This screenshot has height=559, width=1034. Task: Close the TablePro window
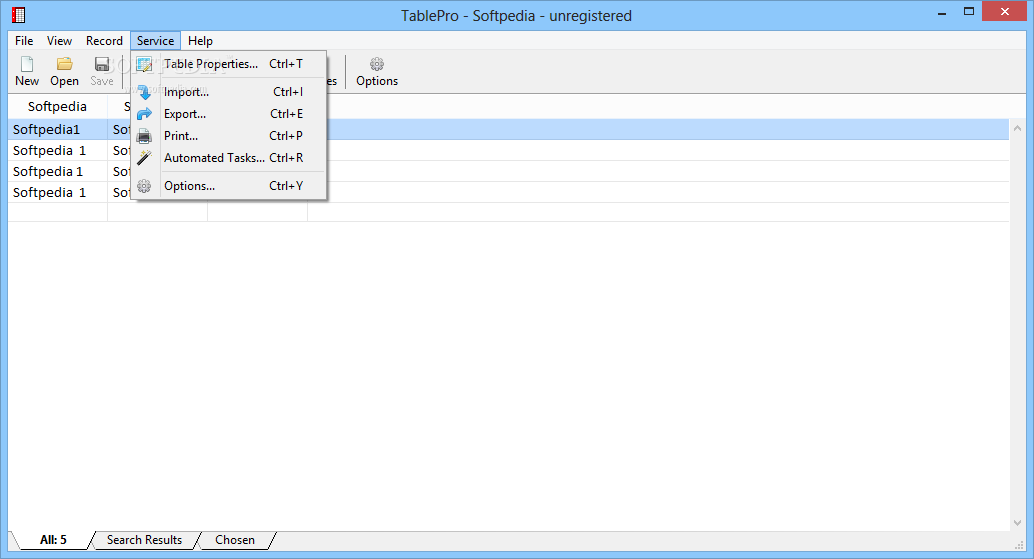(x=1005, y=12)
